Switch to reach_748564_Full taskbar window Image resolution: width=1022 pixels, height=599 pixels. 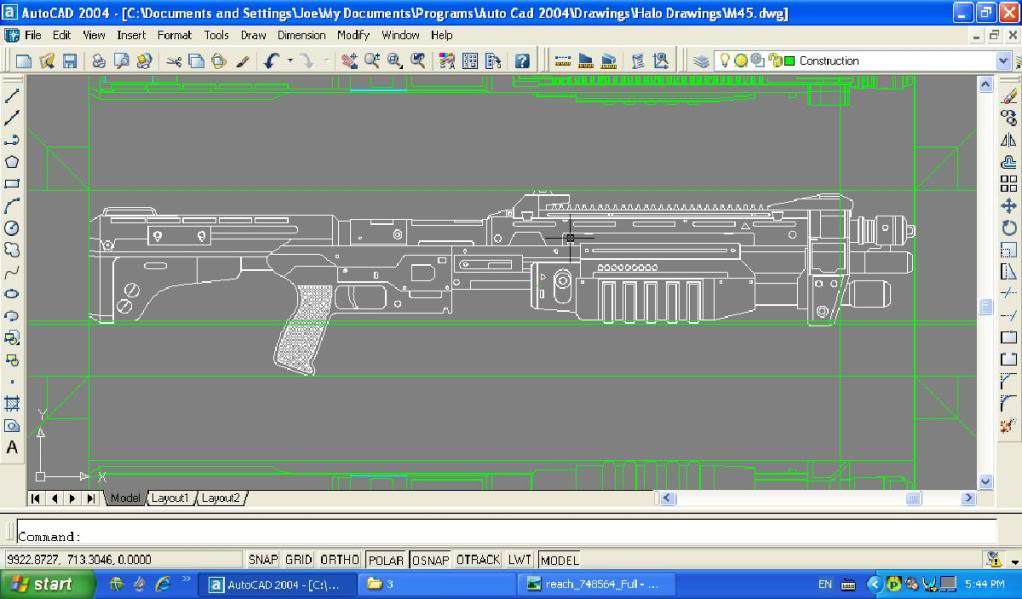(x=596, y=585)
